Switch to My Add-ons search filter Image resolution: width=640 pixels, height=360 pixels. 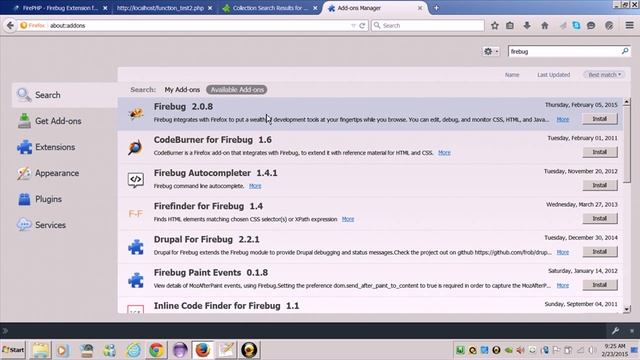tap(182, 90)
